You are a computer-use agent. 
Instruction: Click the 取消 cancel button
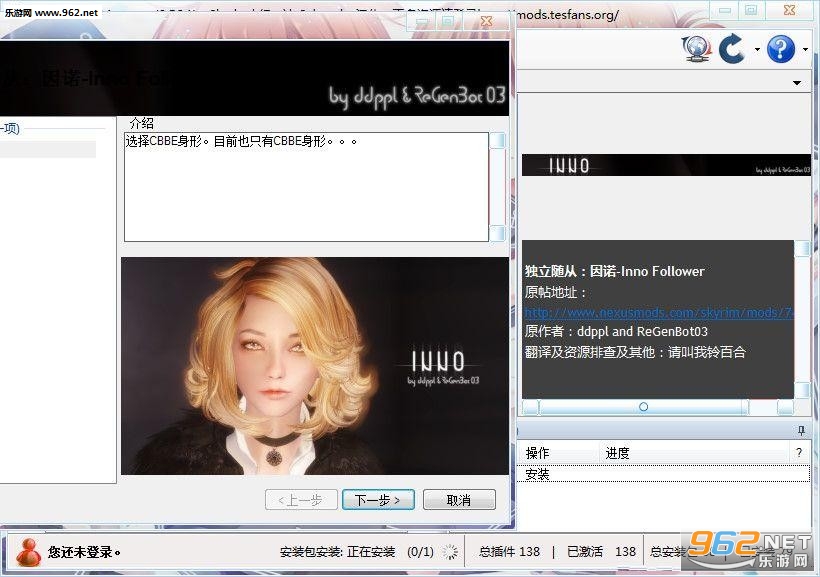tap(459, 500)
